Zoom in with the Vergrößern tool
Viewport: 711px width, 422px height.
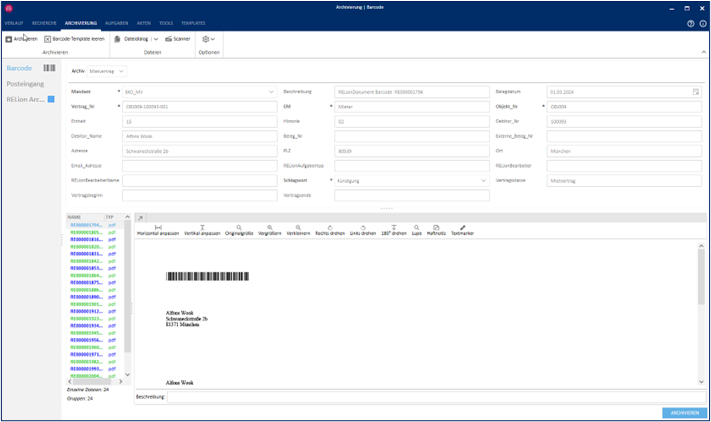(270, 230)
